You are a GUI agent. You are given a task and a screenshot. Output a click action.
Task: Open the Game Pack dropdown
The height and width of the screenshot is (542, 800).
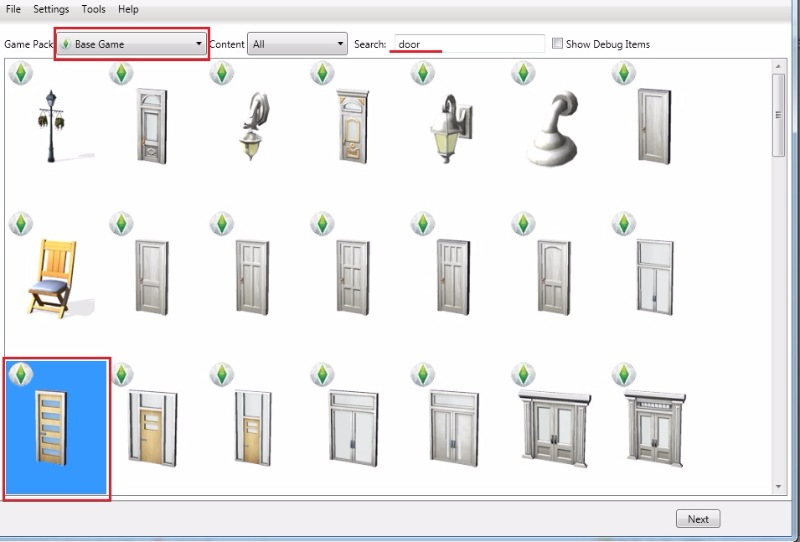tap(131, 44)
